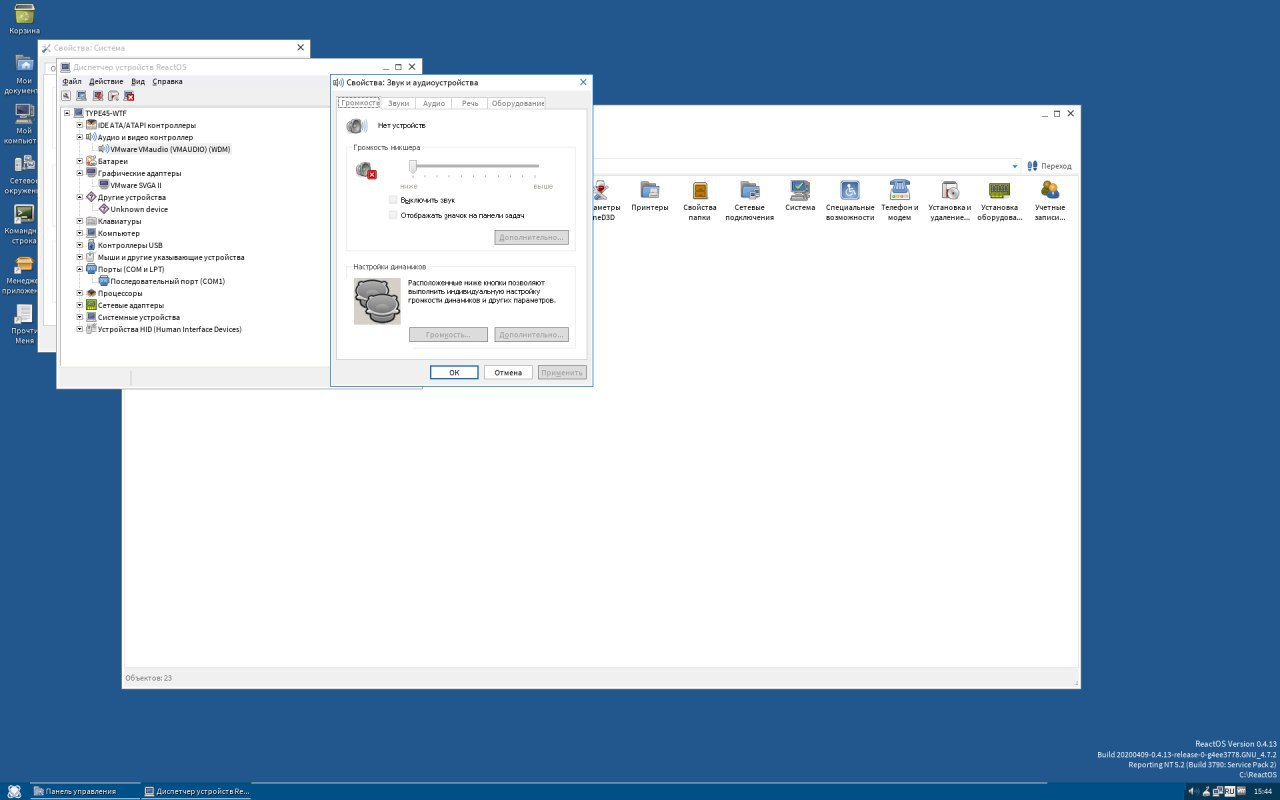This screenshot has height=800, width=1280.
Task: Open the address bar dropdown in Control Panel
Action: 1015,166
